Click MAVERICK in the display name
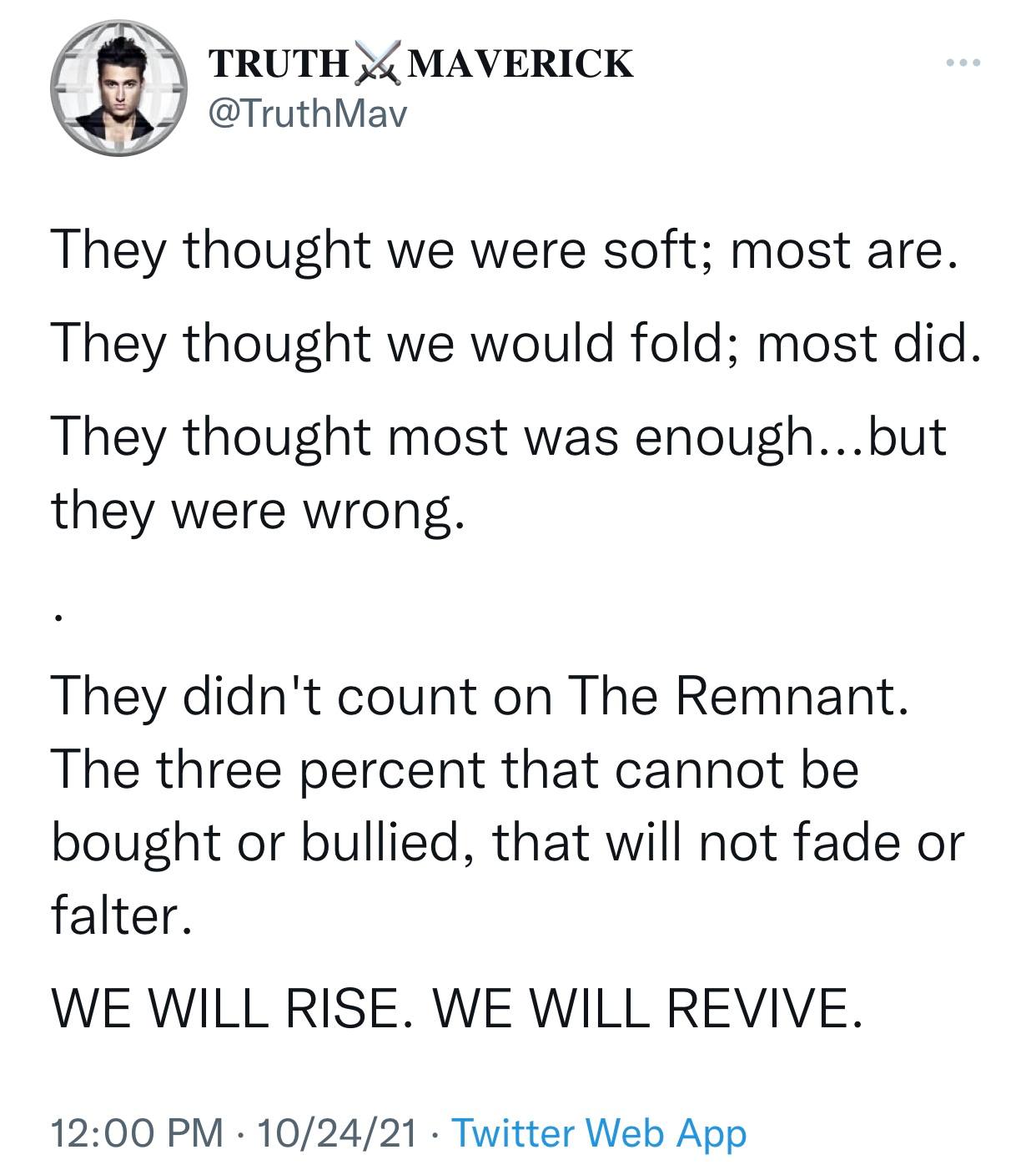The height and width of the screenshot is (1175, 1036). pyautogui.click(x=521, y=64)
